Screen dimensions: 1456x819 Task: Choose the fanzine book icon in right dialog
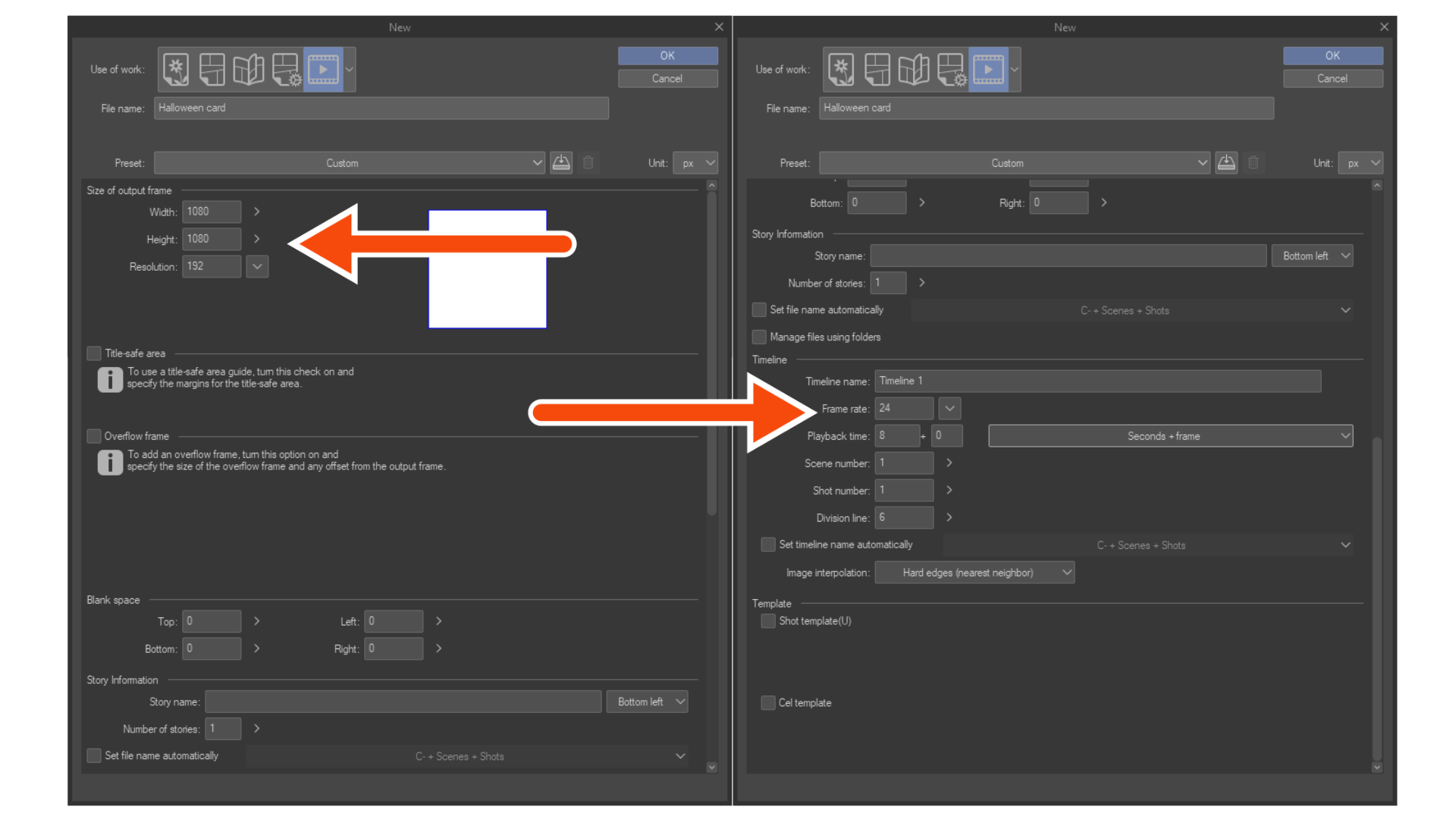pyautogui.click(x=914, y=69)
